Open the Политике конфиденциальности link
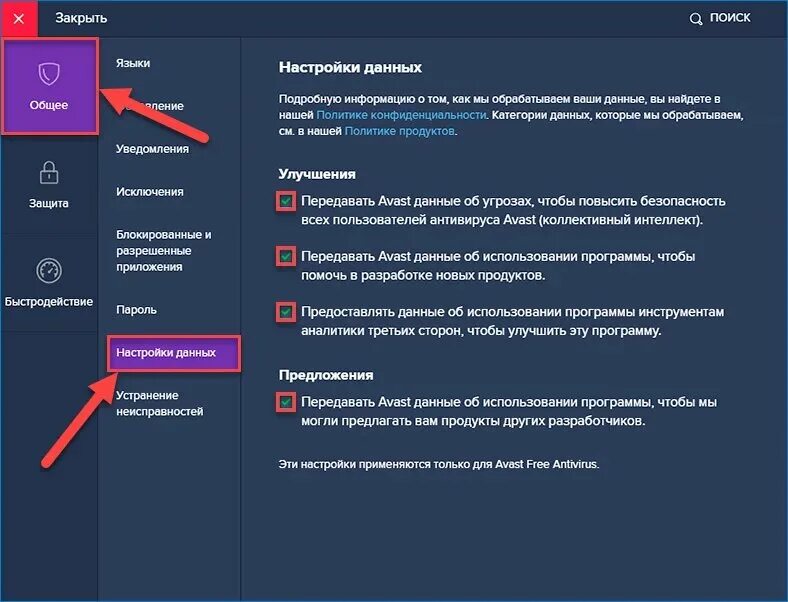Viewport: 788px width, 602px height. point(401,115)
